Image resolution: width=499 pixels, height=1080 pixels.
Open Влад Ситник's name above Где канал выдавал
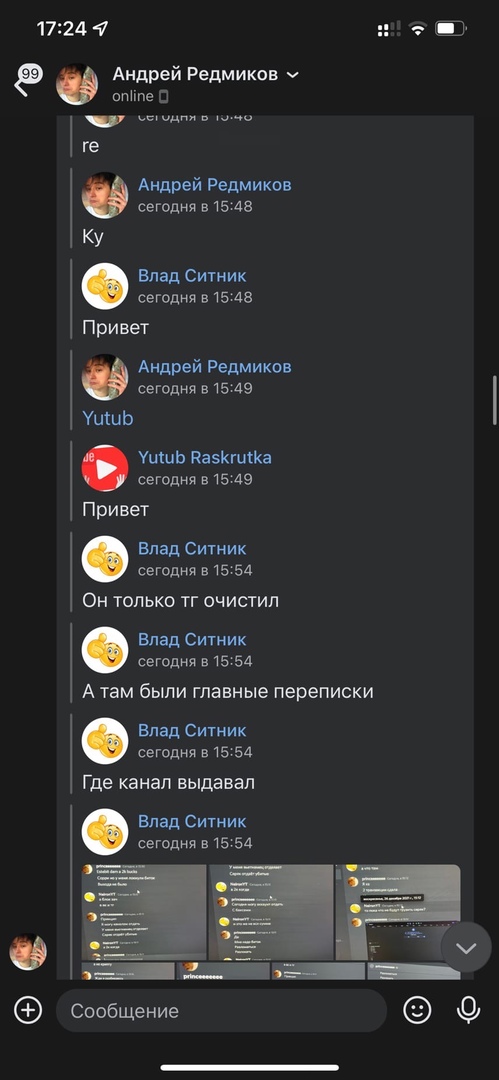click(192, 730)
